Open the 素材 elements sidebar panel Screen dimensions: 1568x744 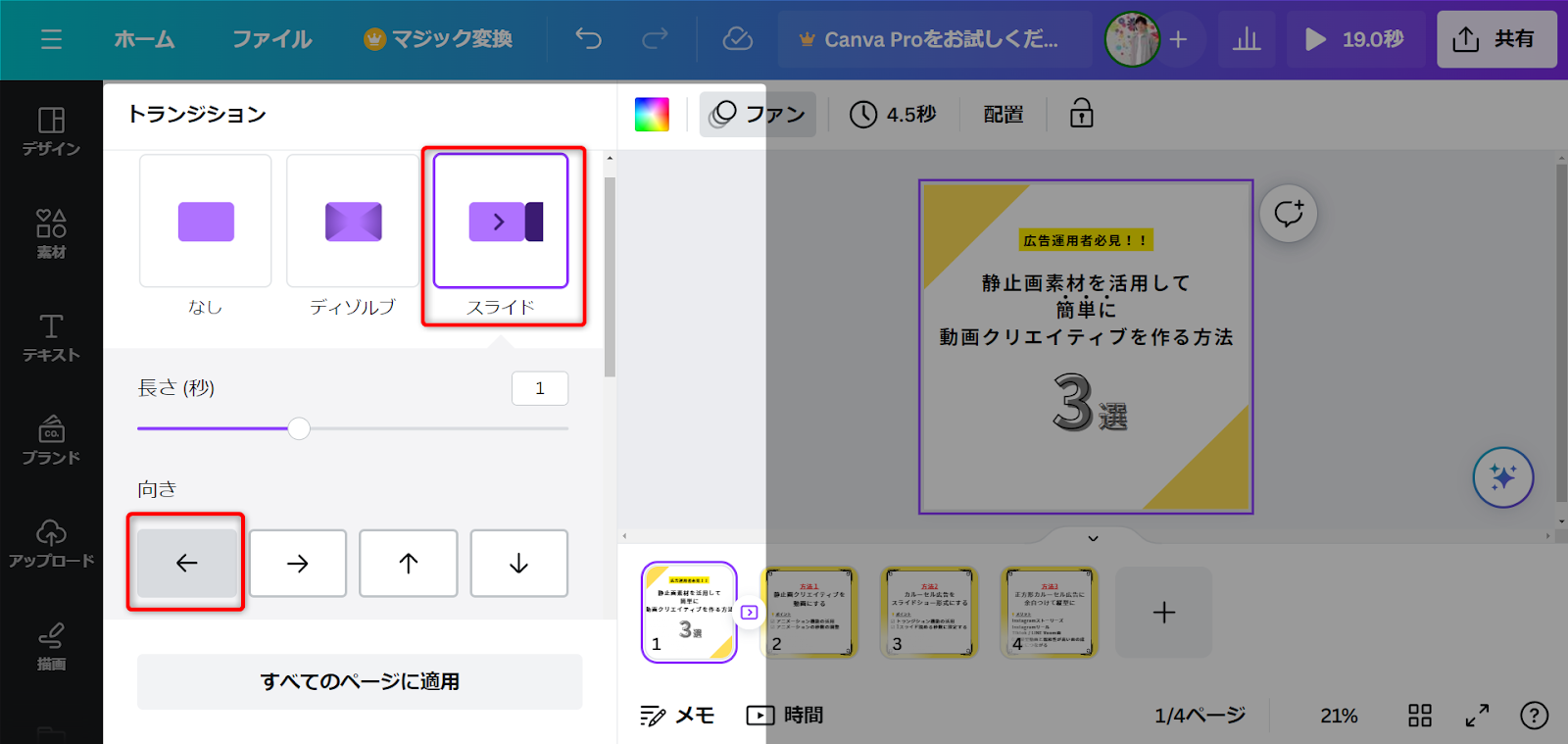[51, 234]
